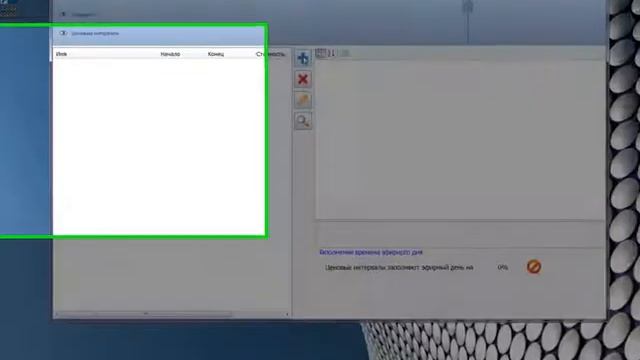Image resolution: width=640 pixels, height=360 pixels.
Task: Sort by the Стоимость column header
Action: coord(271,54)
